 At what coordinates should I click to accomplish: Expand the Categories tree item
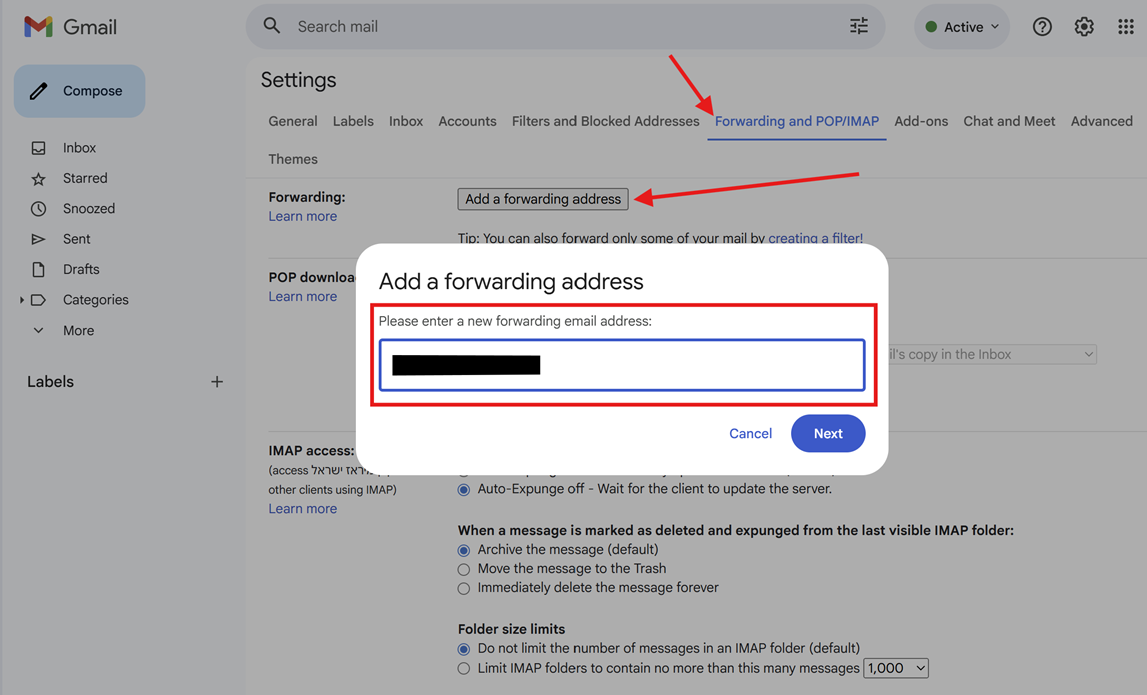pyautogui.click(x=22, y=300)
